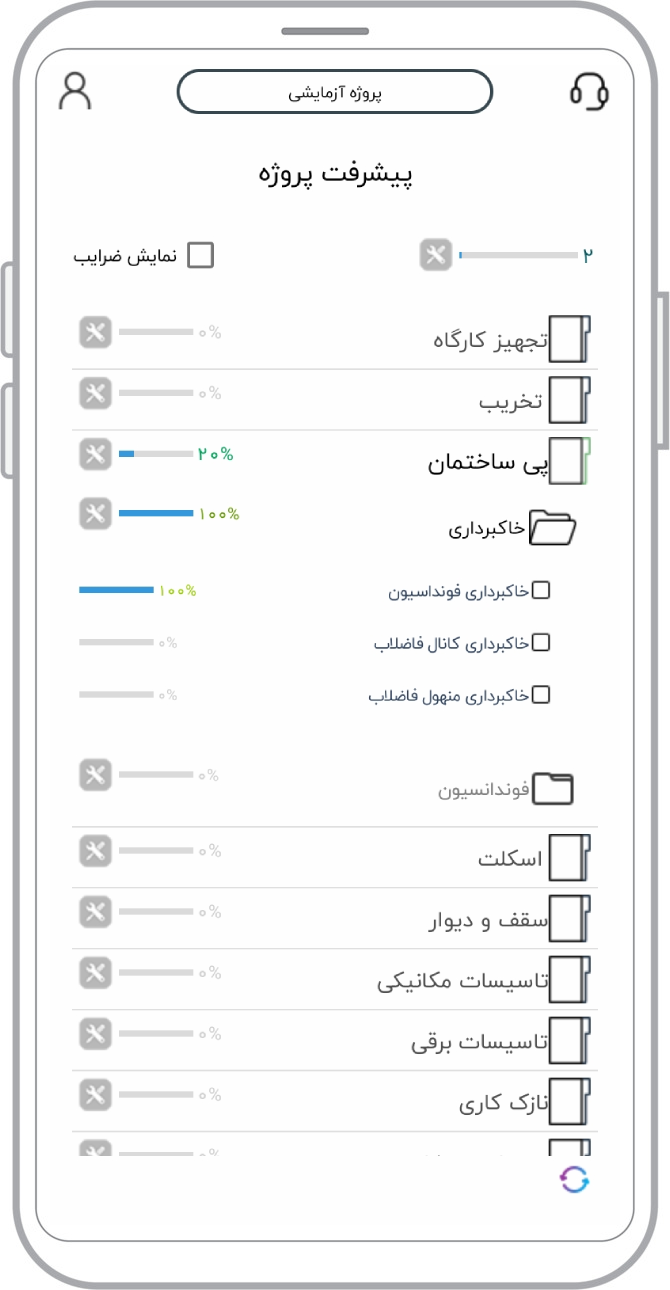Click tools icon beside پی ساختمان

point(95,455)
